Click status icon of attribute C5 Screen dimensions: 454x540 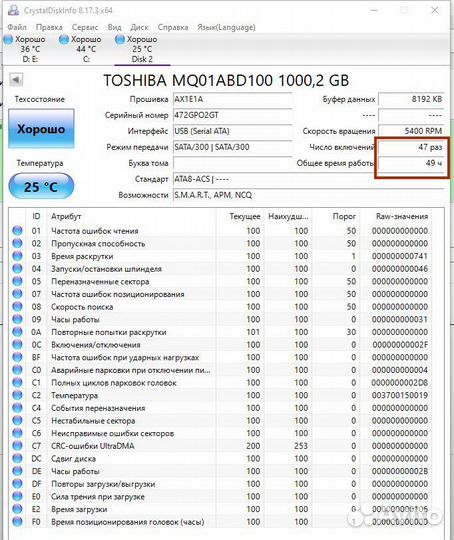[x=17, y=420]
